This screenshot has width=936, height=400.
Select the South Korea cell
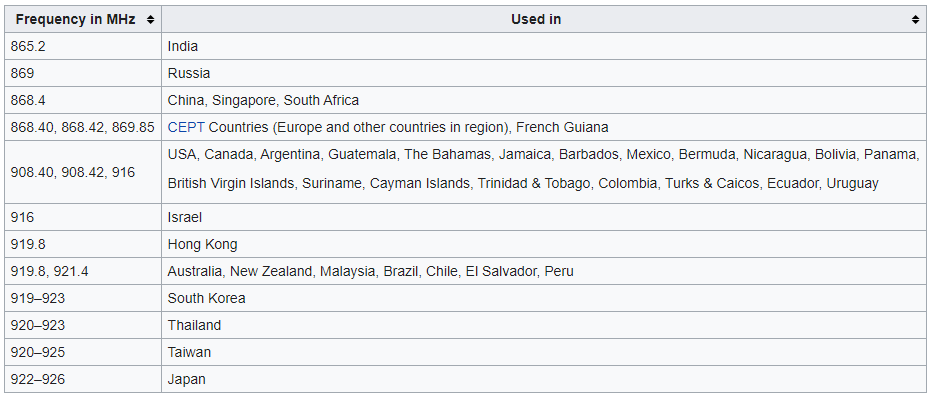(x=544, y=298)
